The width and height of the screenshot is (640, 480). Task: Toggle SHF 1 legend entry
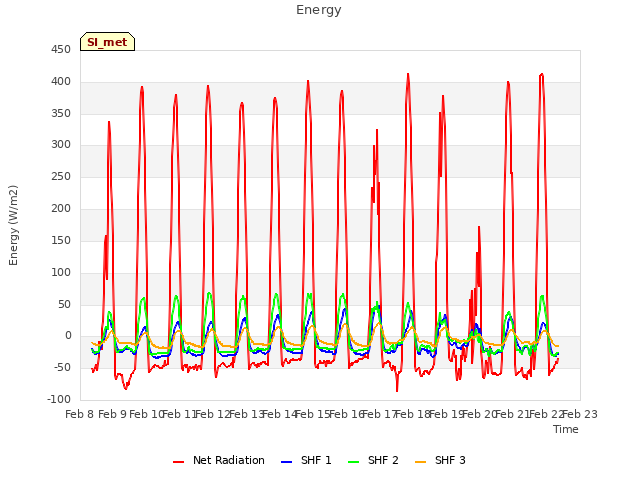point(306,460)
